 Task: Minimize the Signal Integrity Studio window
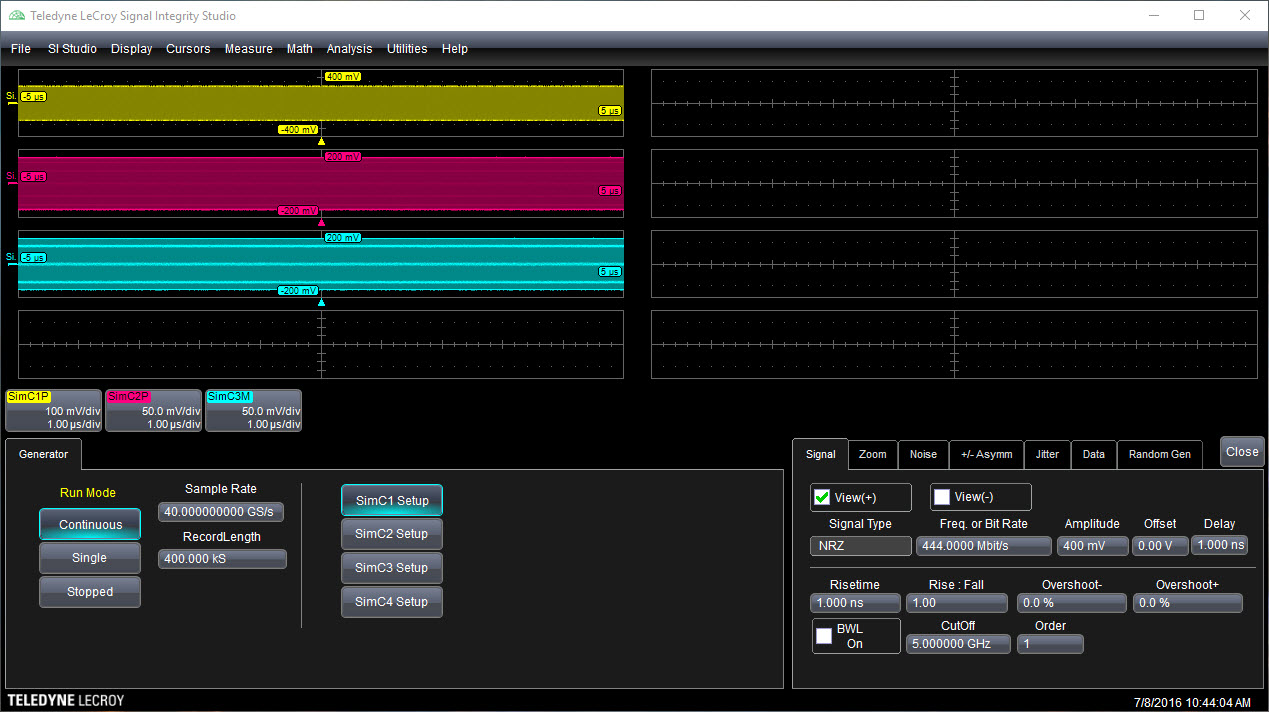pos(1155,16)
